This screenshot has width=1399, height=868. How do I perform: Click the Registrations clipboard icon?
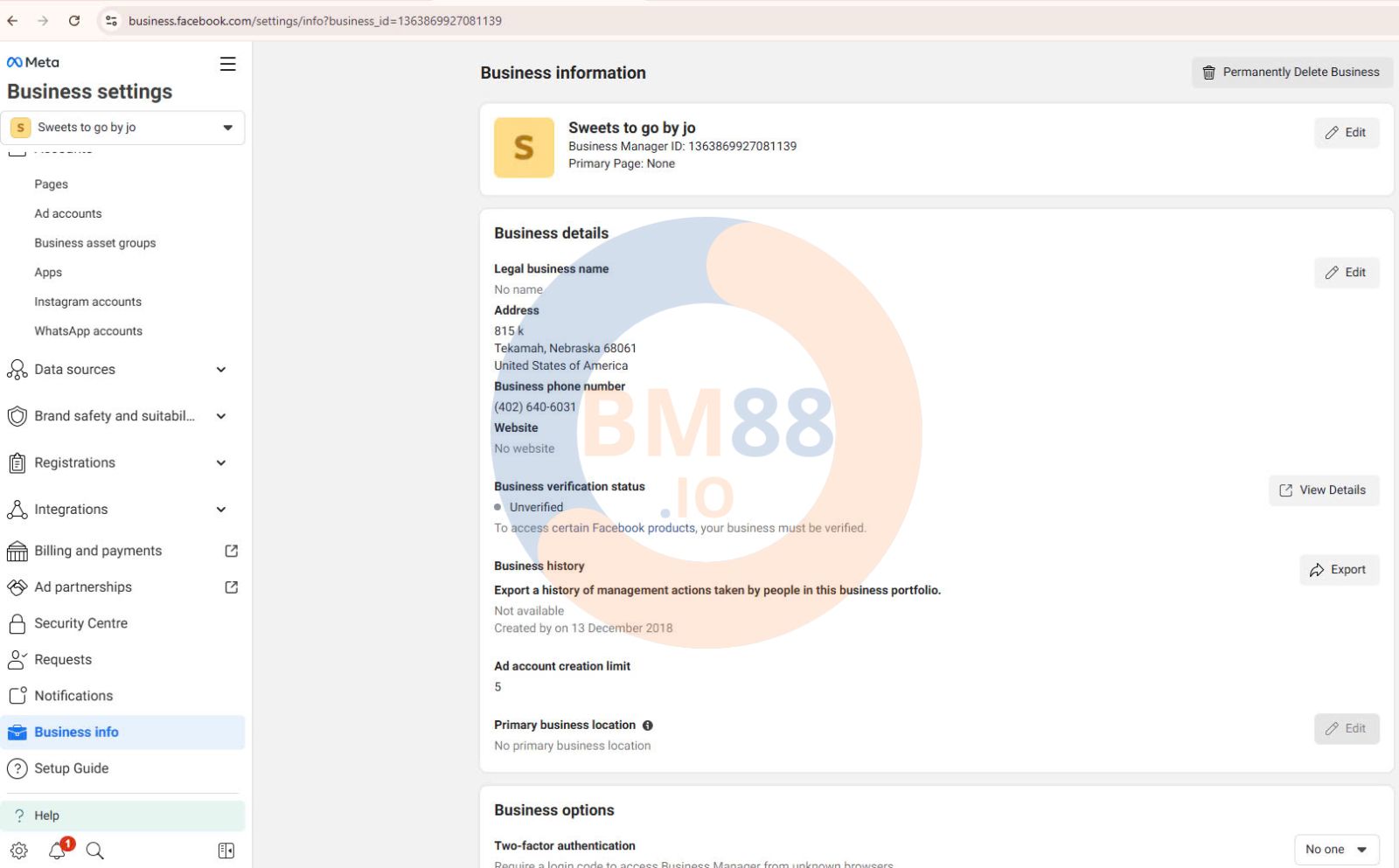coord(17,462)
